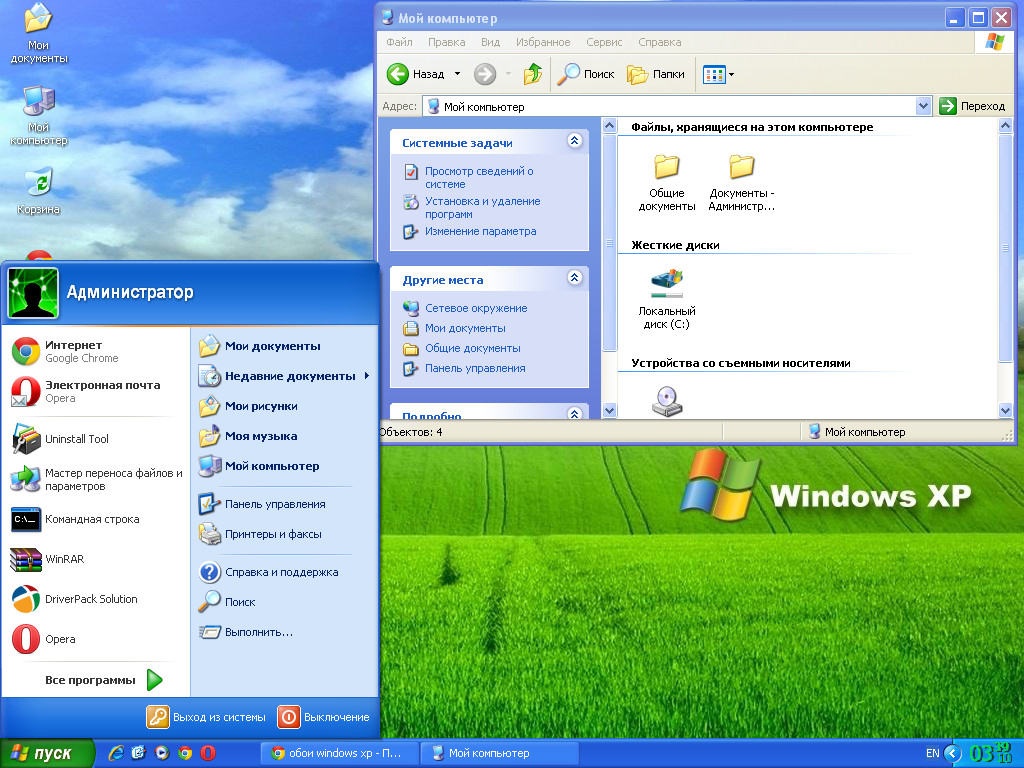This screenshot has height=768, width=1024.
Task: Open the Back button history dropdown arrow
Action: point(457,74)
